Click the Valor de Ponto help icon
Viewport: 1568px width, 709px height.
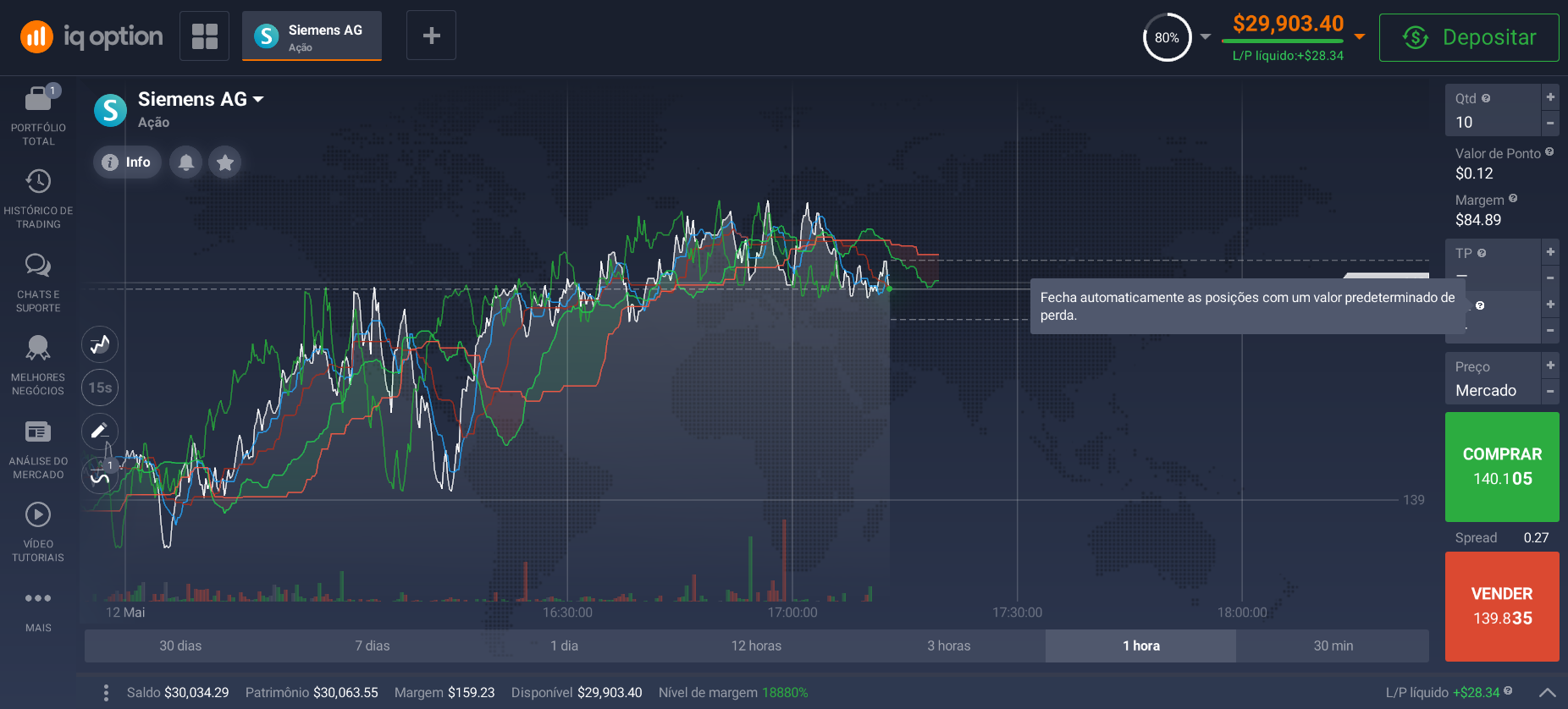(x=1549, y=152)
